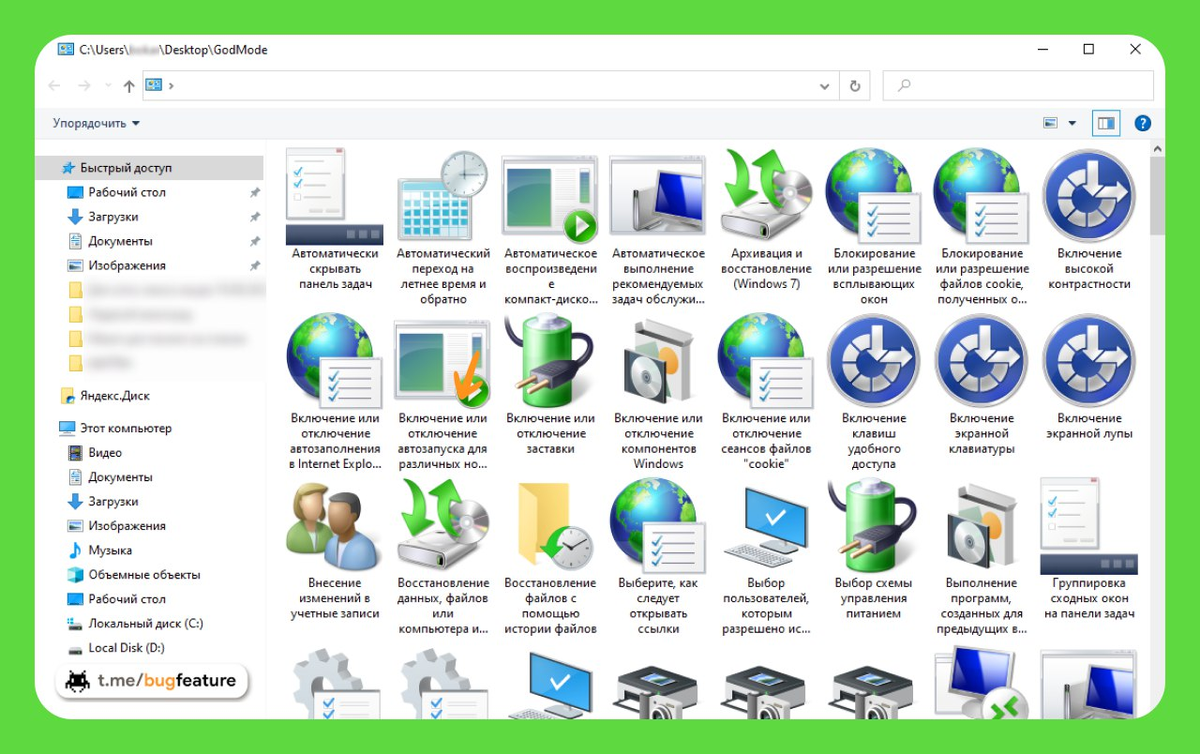
Task: Expand the address bar history dropdown
Action: (x=825, y=86)
